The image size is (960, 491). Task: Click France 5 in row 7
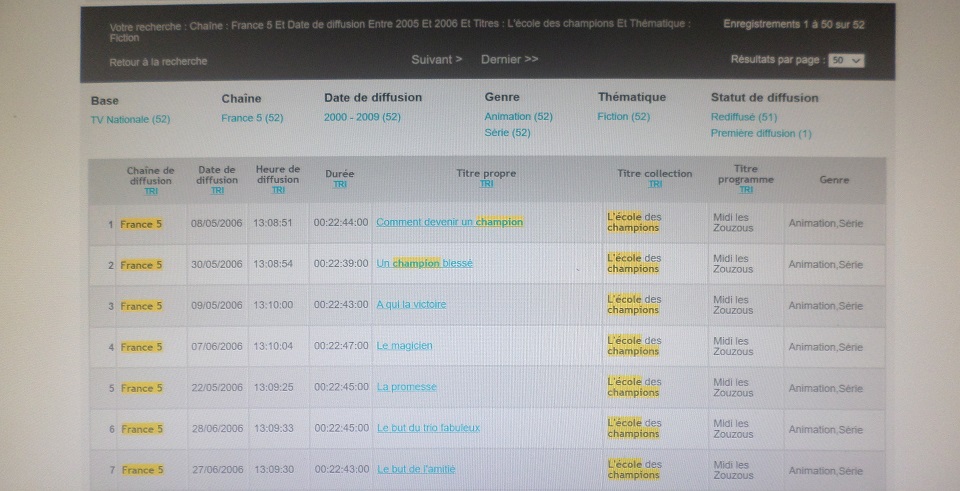[x=142, y=470]
